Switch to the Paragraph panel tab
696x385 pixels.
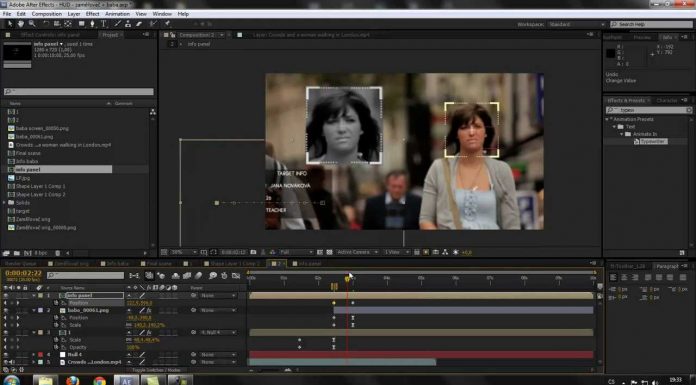pyautogui.click(x=668, y=266)
